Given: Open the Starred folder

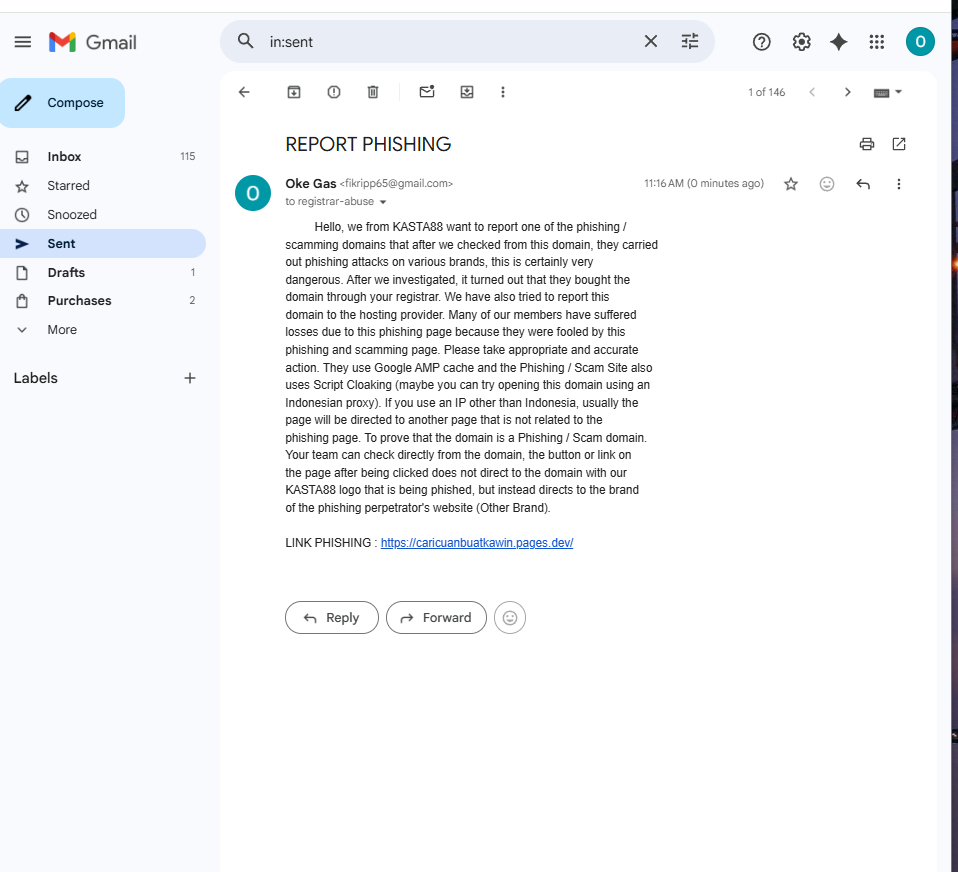Looking at the screenshot, I should (103, 186).
